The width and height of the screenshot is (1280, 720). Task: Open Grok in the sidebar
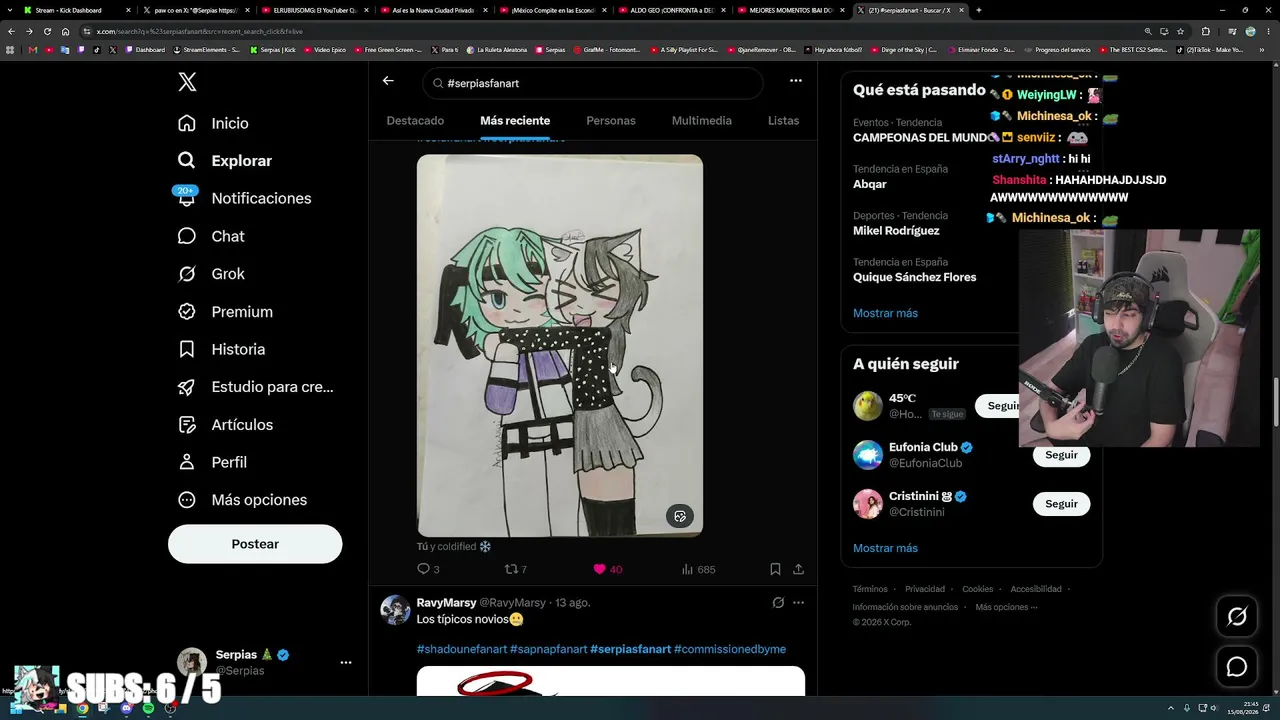tap(211, 274)
